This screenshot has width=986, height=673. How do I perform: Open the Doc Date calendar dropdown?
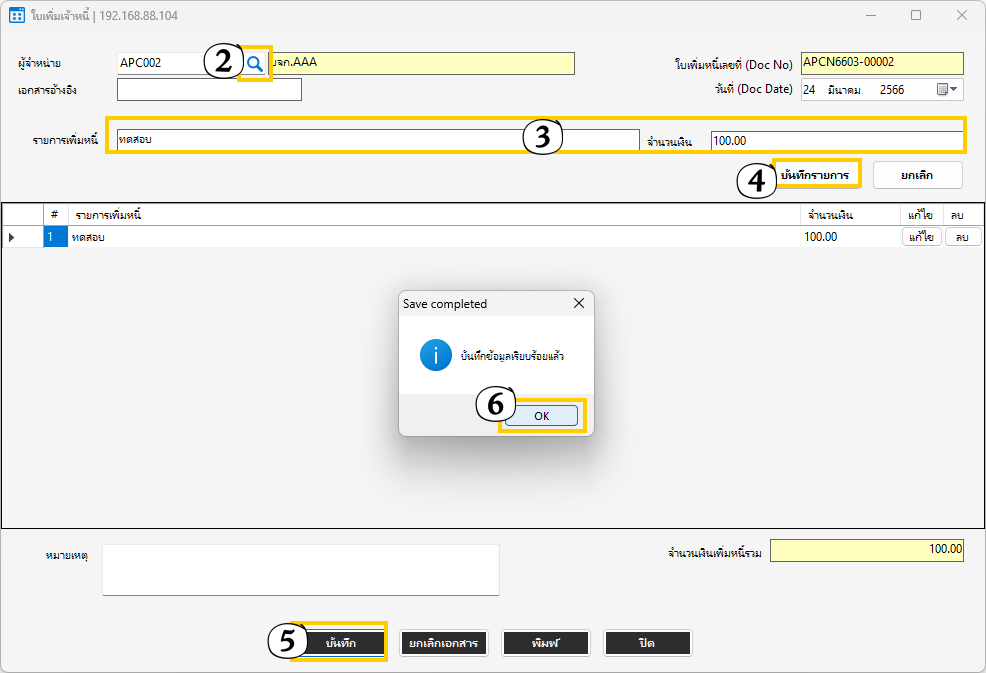click(x=946, y=89)
